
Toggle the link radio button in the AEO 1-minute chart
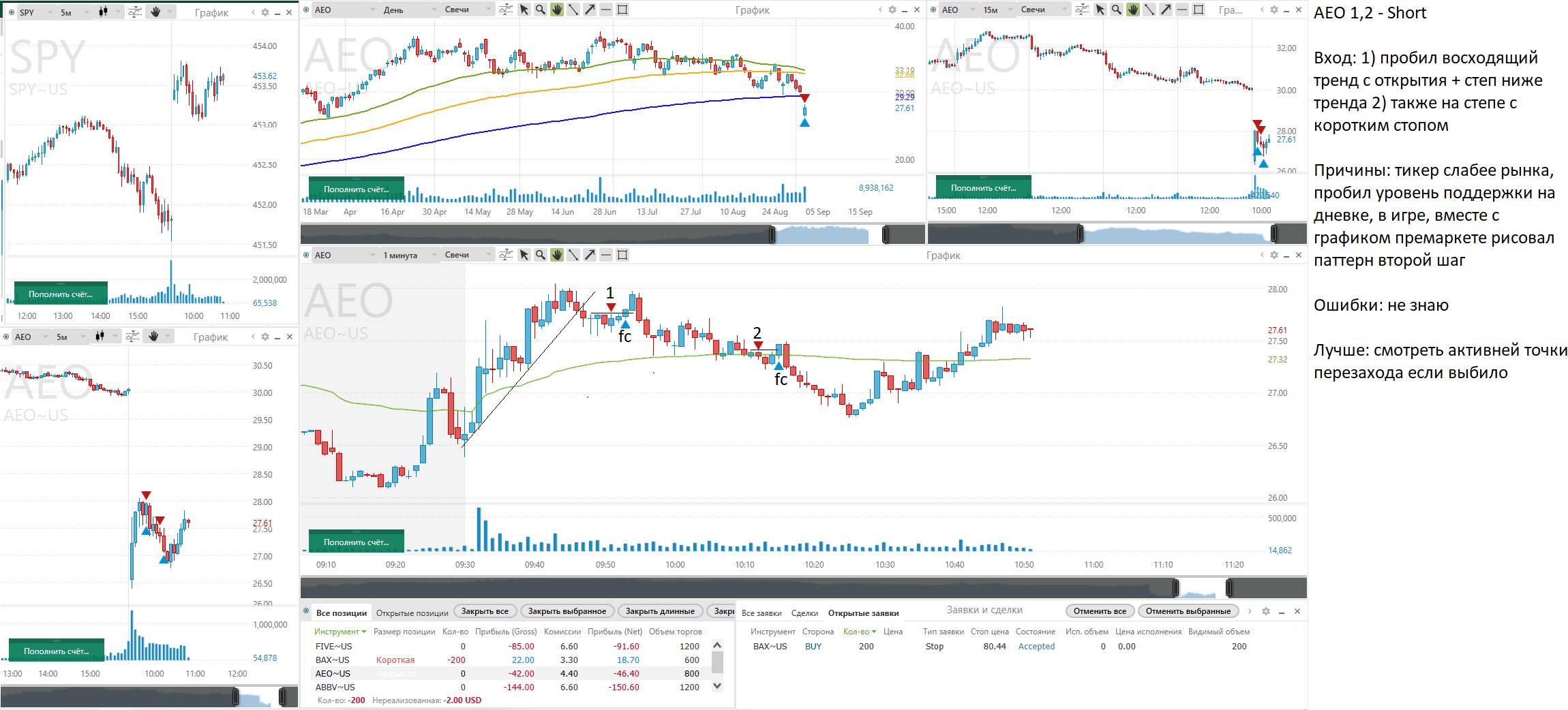click(306, 255)
